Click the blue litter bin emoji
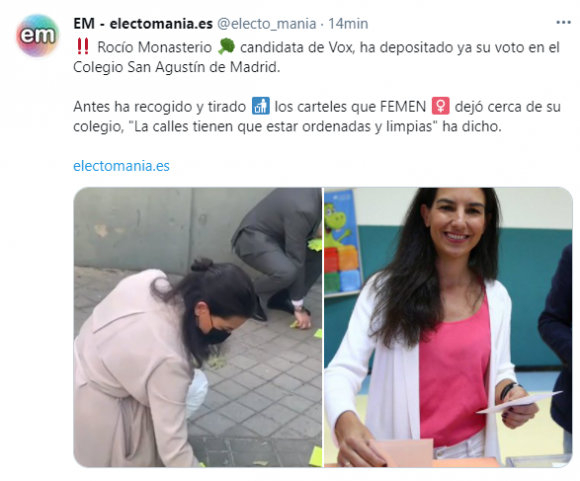The height and width of the screenshot is (481, 580). [x=260, y=106]
